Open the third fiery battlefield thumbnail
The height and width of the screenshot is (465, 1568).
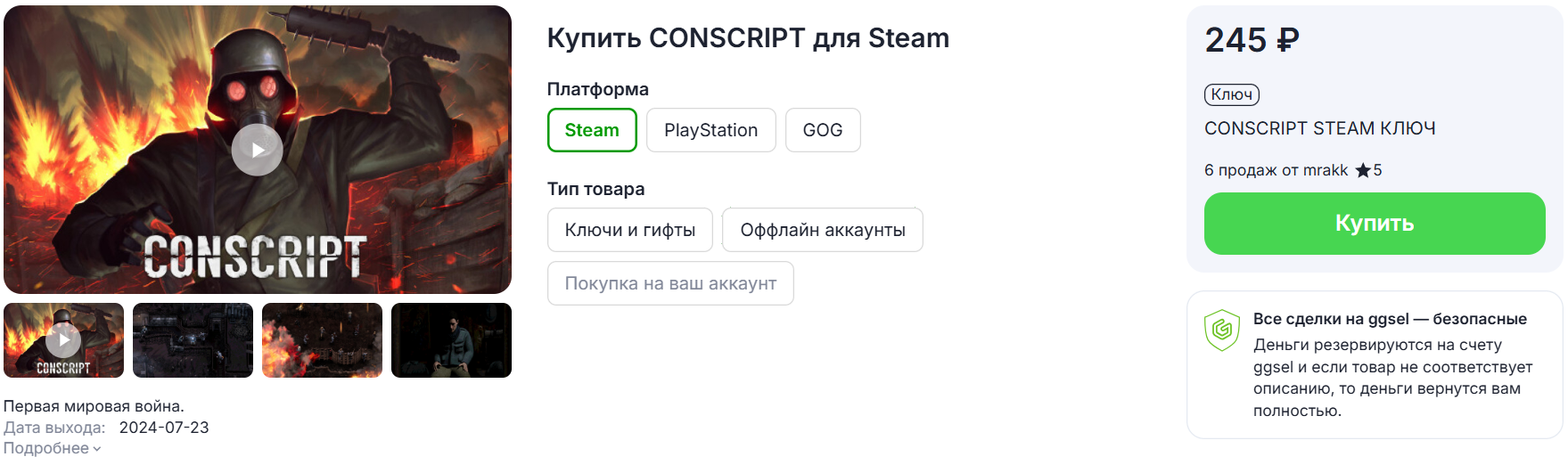(x=322, y=340)
